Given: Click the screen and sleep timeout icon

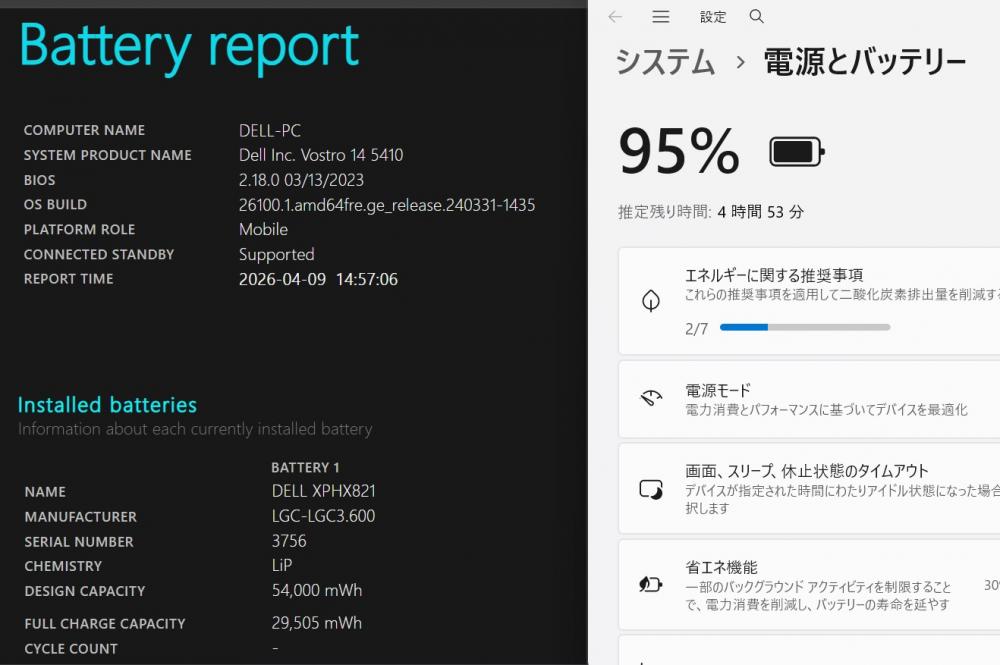Looking at the screenshot, I should pyautogui.click(x=651, y=489).
